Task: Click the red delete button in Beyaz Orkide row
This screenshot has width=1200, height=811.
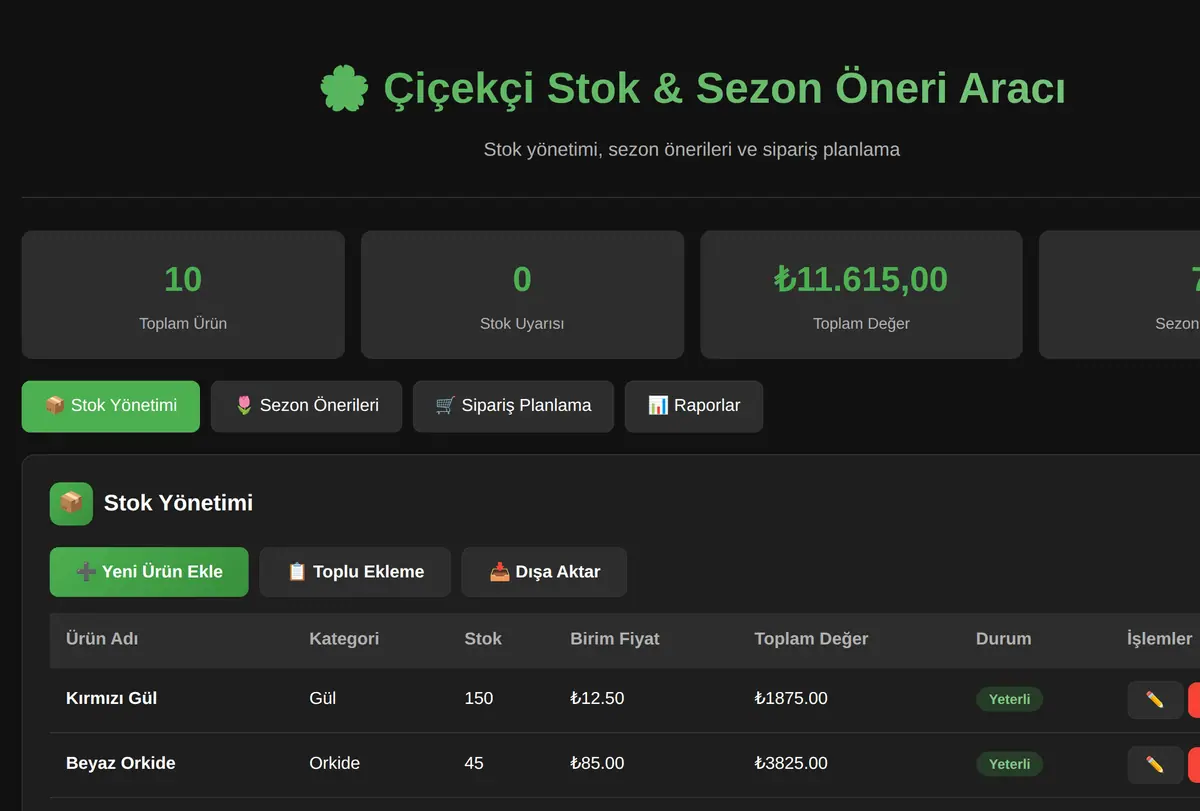Action: coord(1194,765)
